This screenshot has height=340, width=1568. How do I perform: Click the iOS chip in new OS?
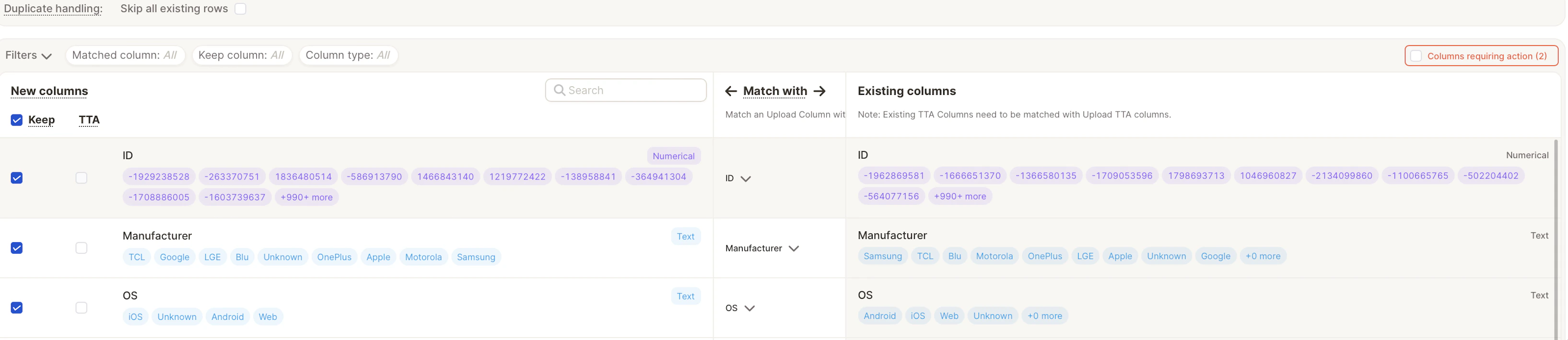tap(135, 316)
